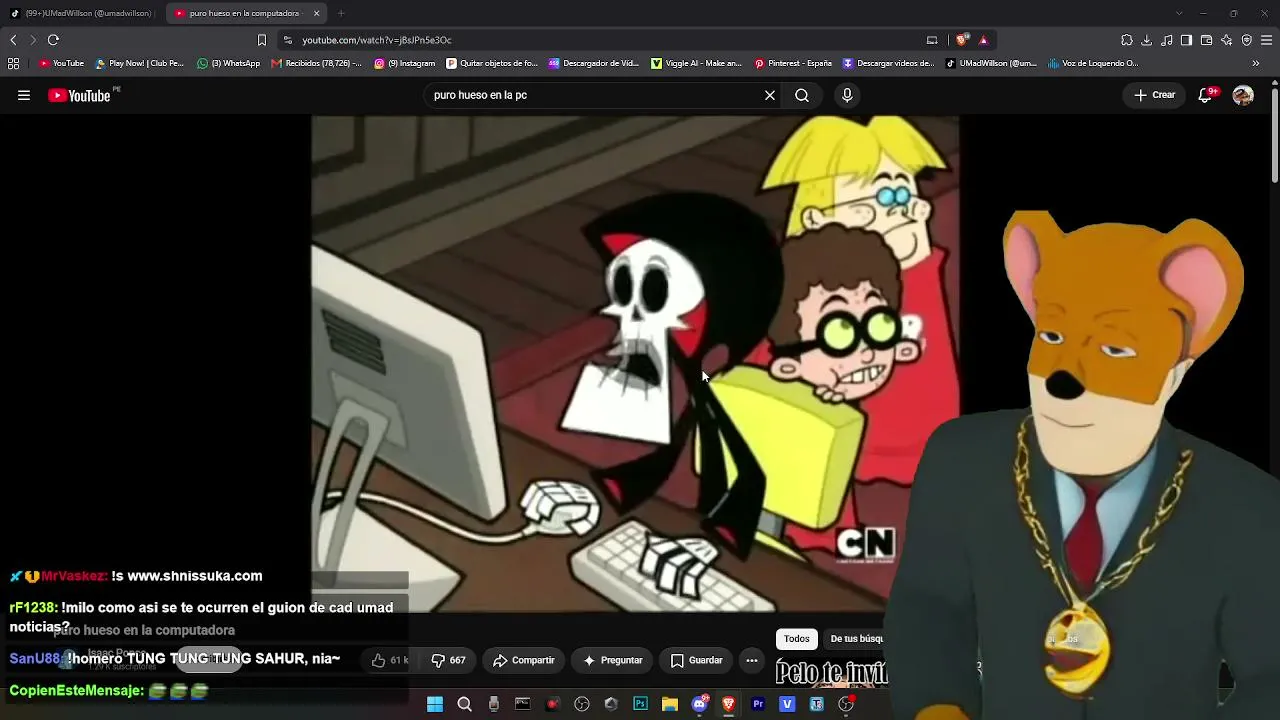Click the cartoon video player frame
The image size is (1280, 720).
(x=635, y=364)
